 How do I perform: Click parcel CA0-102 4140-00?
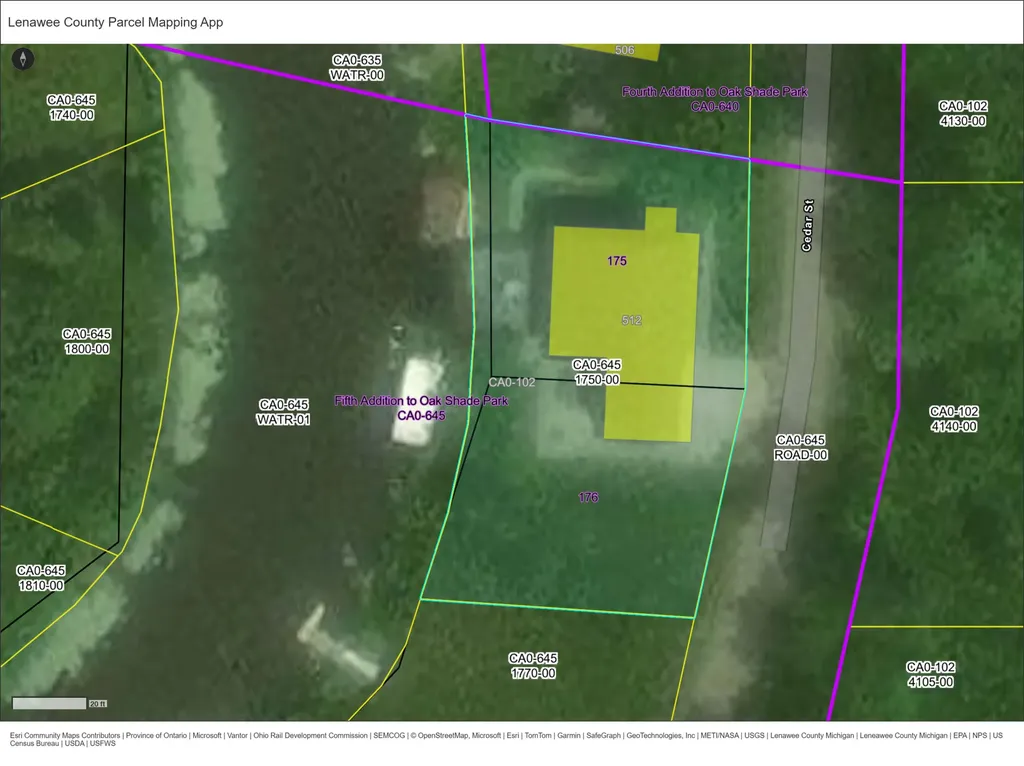[954, 419]
